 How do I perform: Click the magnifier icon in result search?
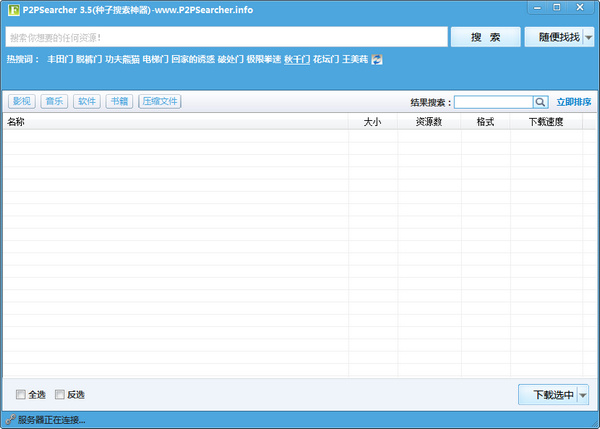[540, 102]
